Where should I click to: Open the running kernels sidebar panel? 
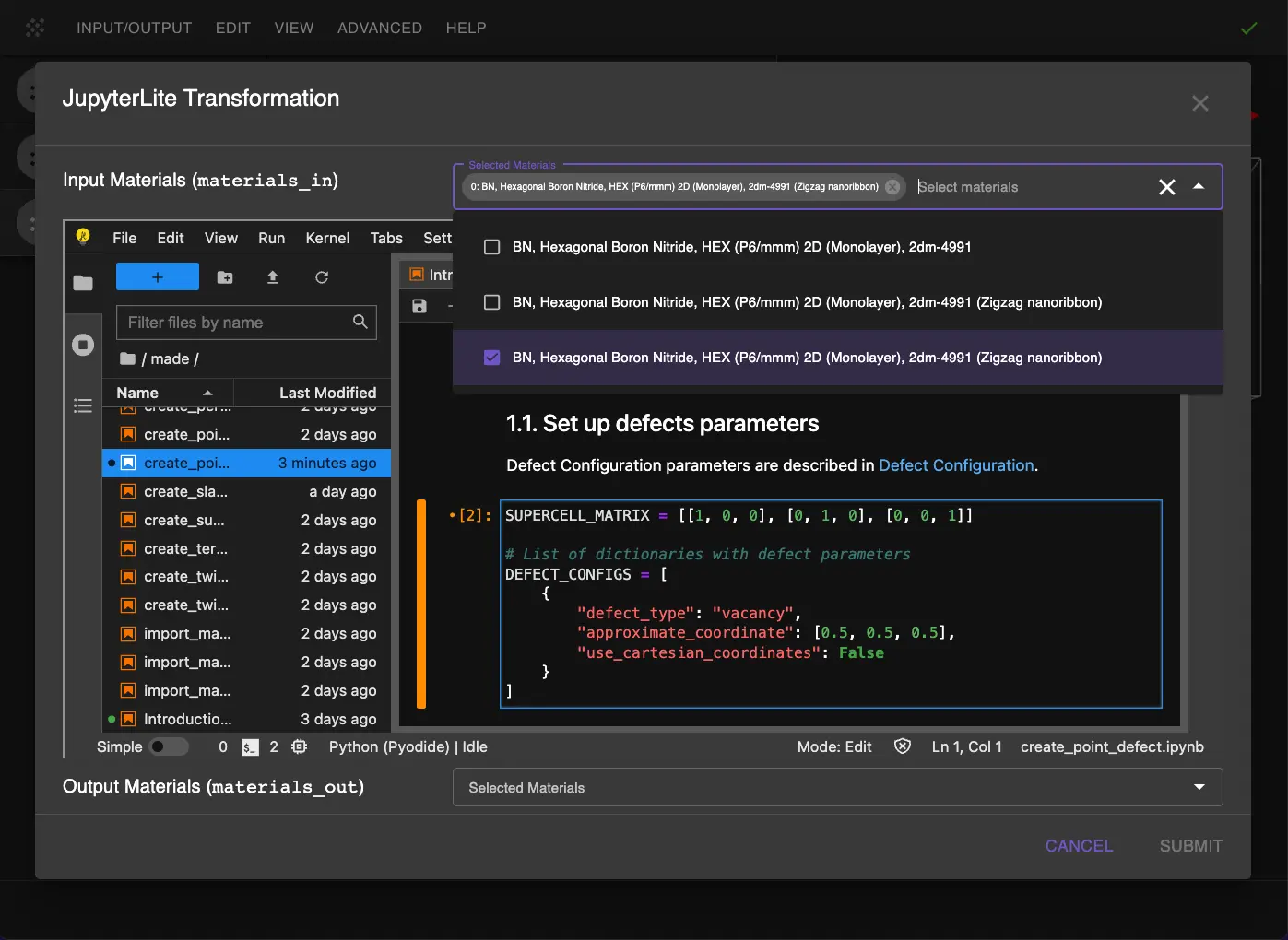[83, 345]
